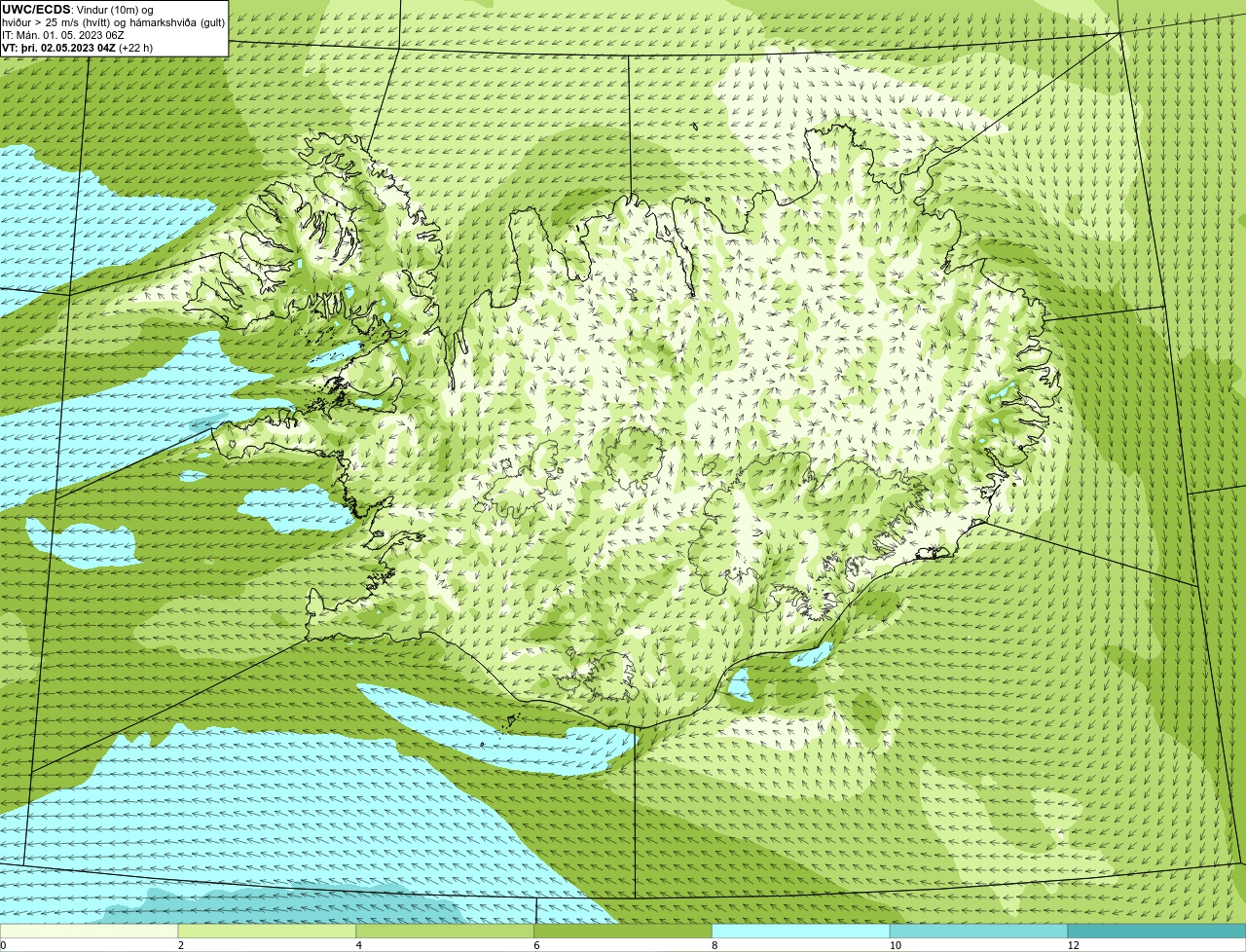Screen dimensions: 1246x952
Task: Click the legend scale label "2"
Action: [x=180, y=945]
